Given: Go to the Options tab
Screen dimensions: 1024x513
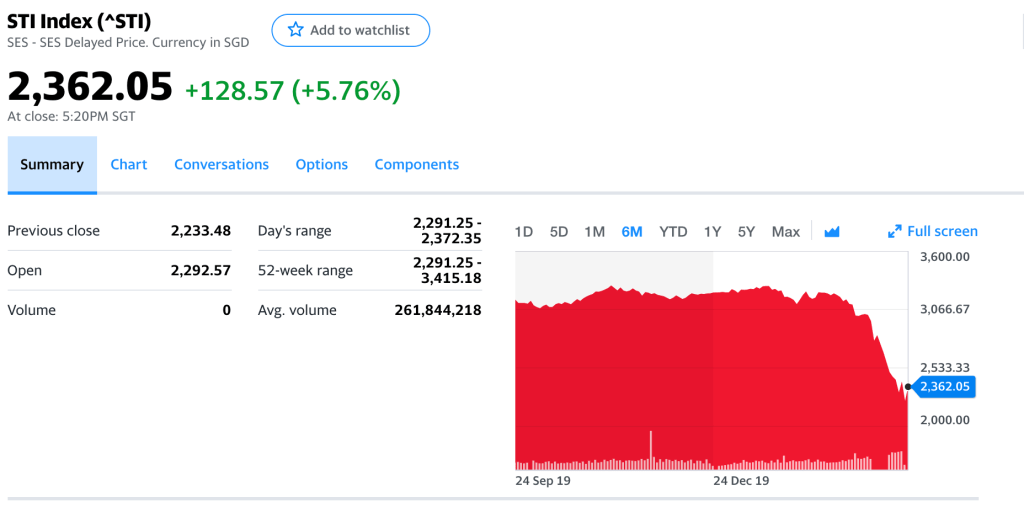Looking at the screenshot, I should pyautogui.click(x=321, y=164).
